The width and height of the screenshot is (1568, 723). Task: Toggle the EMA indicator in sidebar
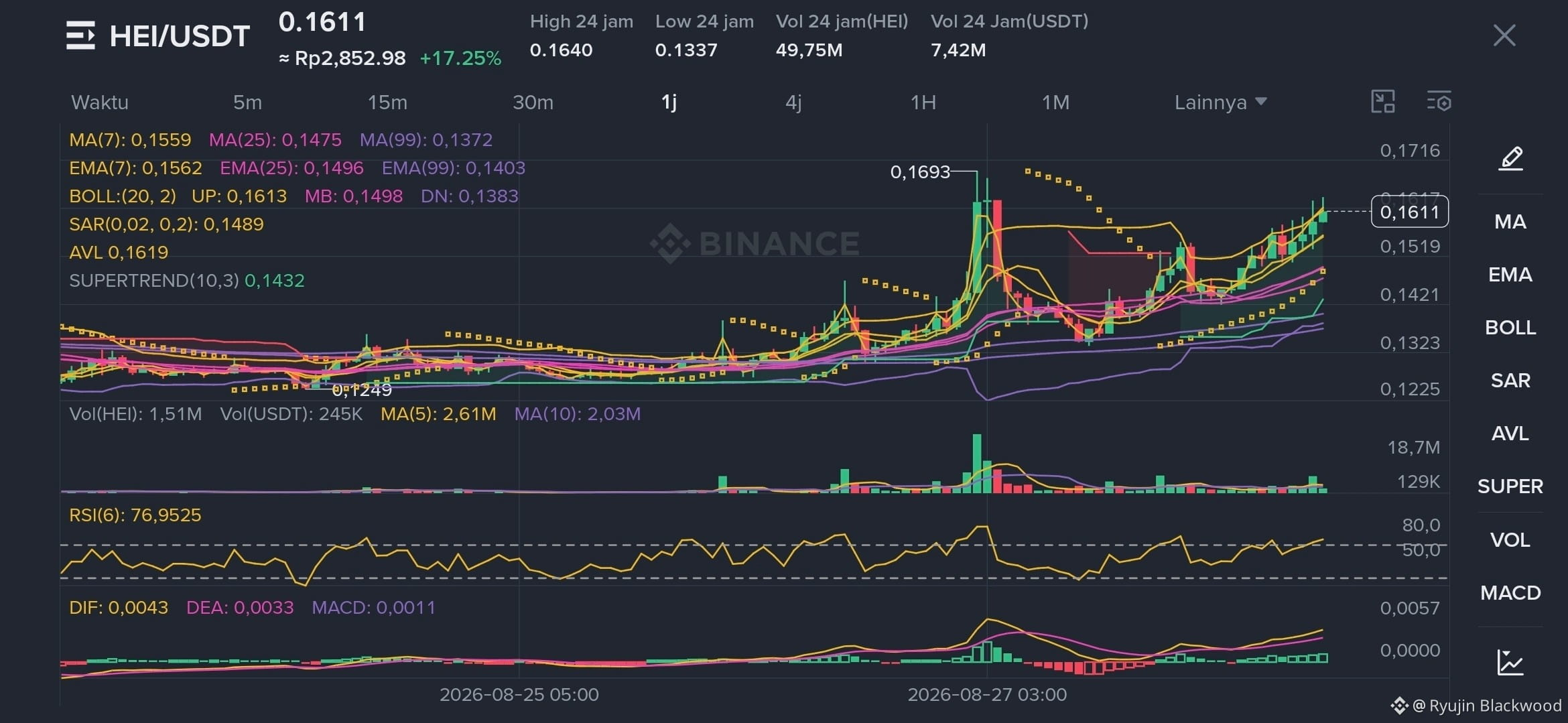click(x=1510, y=275)
